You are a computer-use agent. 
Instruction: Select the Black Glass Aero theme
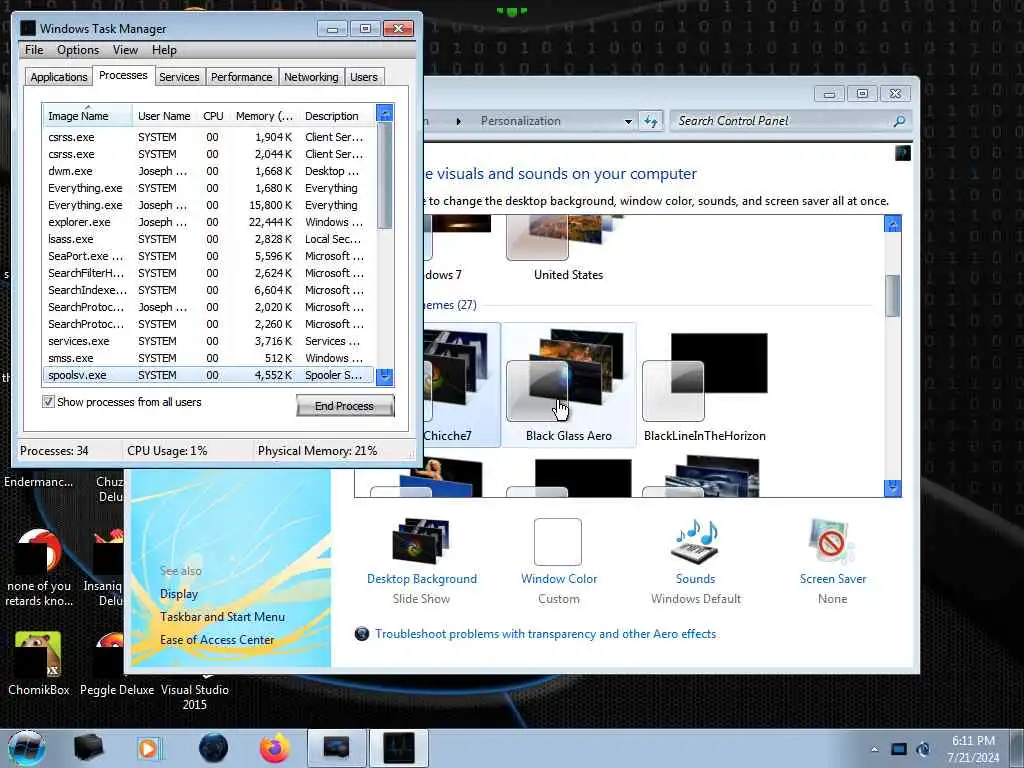568,385
